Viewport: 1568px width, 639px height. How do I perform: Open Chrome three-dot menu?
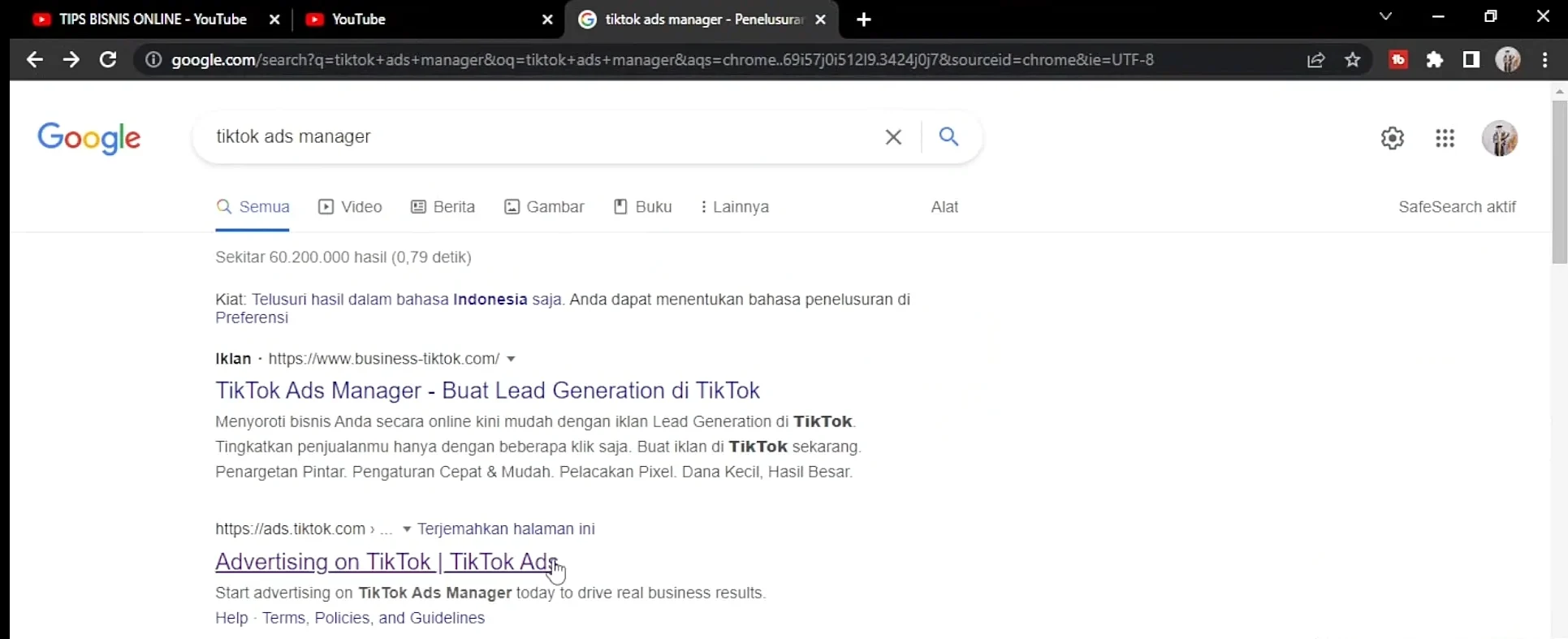click(1545, 59)
